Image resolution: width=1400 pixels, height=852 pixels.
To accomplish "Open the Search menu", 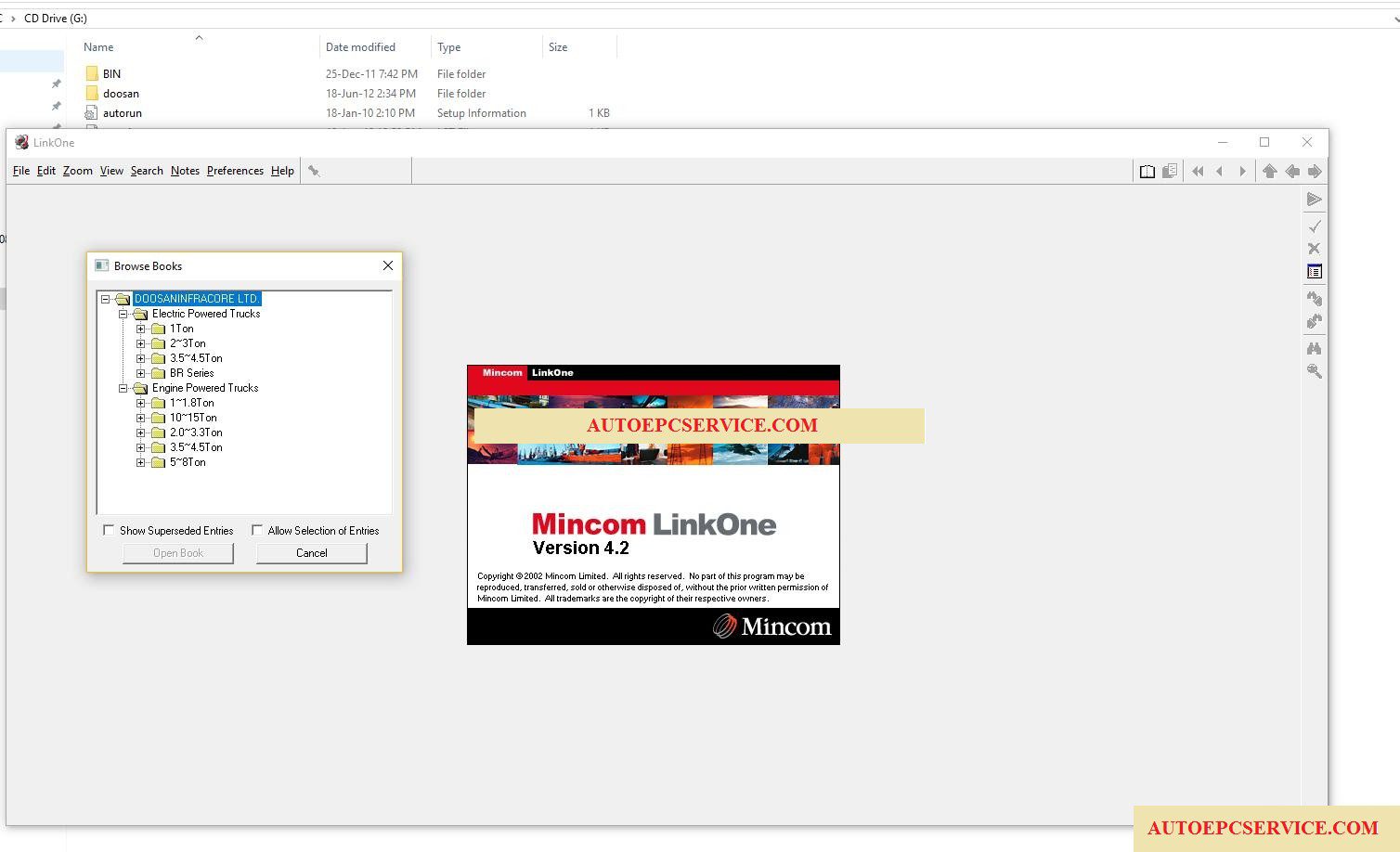I will (x=147, y=171).
